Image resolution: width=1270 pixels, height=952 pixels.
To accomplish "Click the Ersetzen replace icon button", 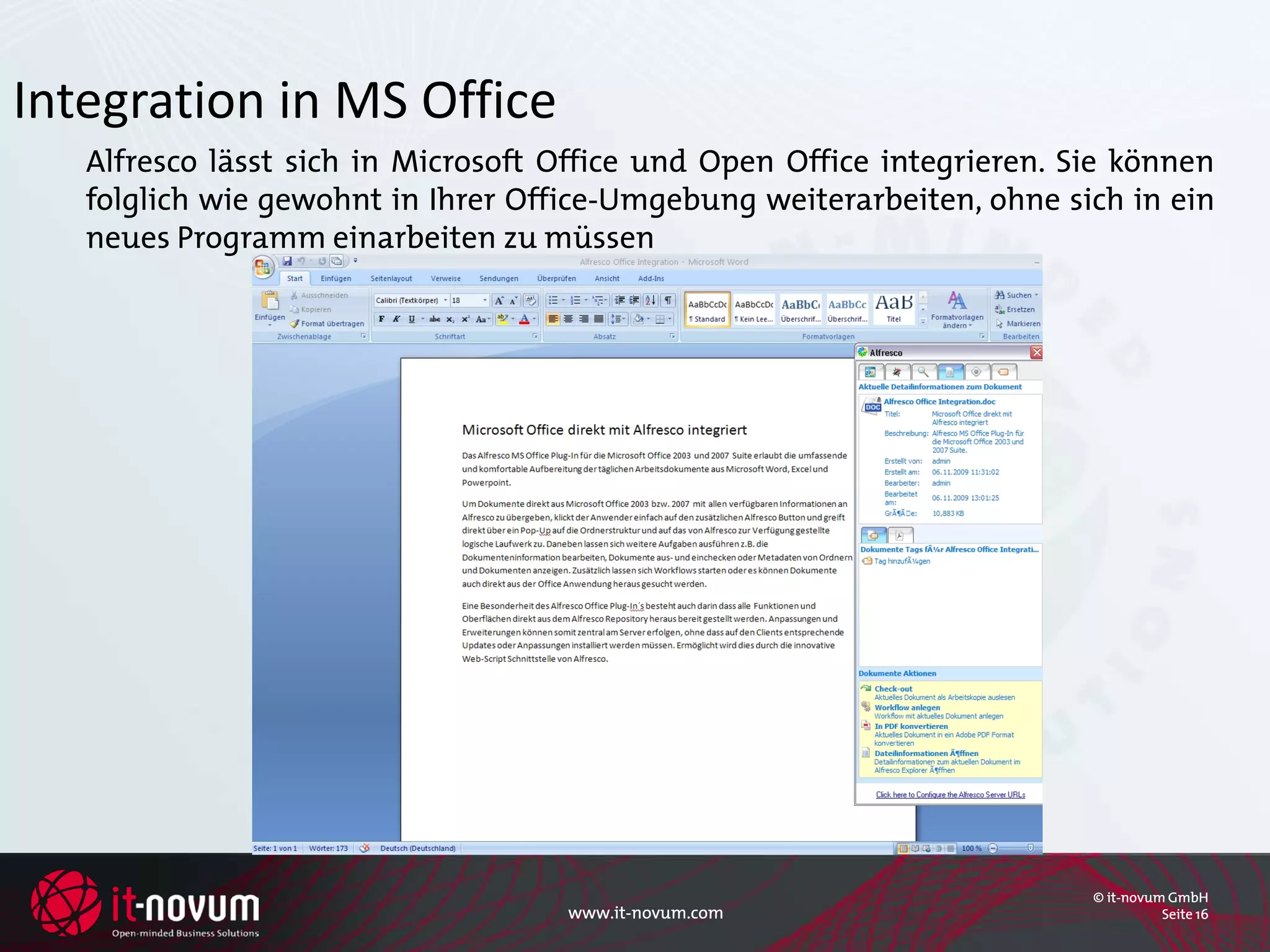I will [1015, 309].
